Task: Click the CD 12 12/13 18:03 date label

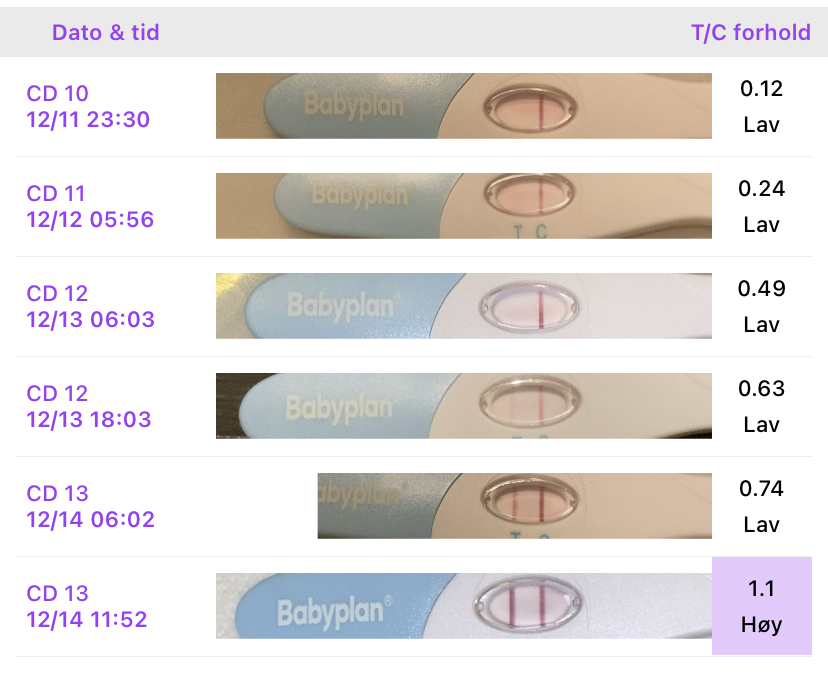Action: coord(88,406)
